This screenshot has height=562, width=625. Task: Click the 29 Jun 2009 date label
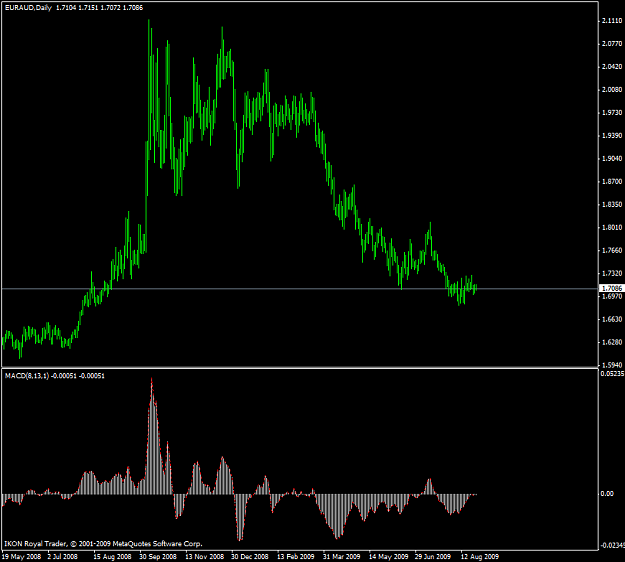coord(433,556)
